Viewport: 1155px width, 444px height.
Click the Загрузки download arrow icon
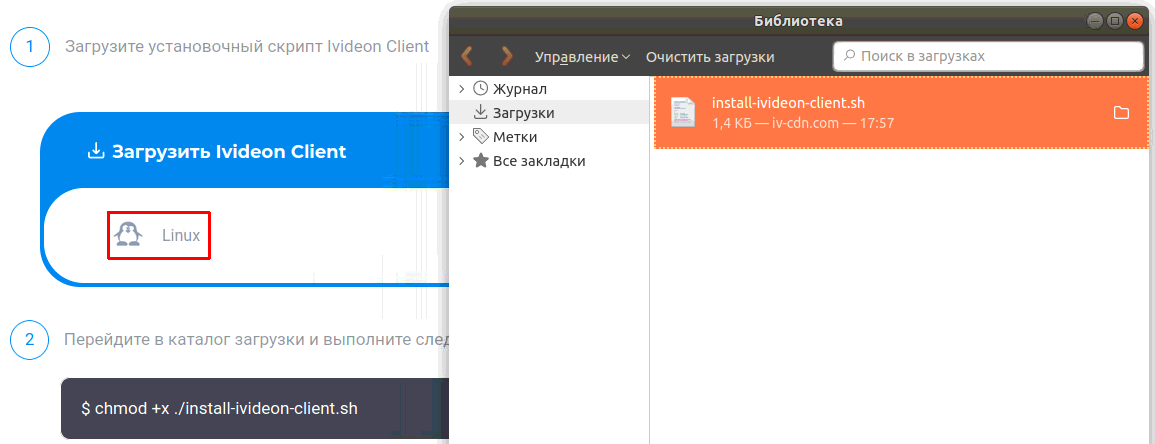point(480,113)
